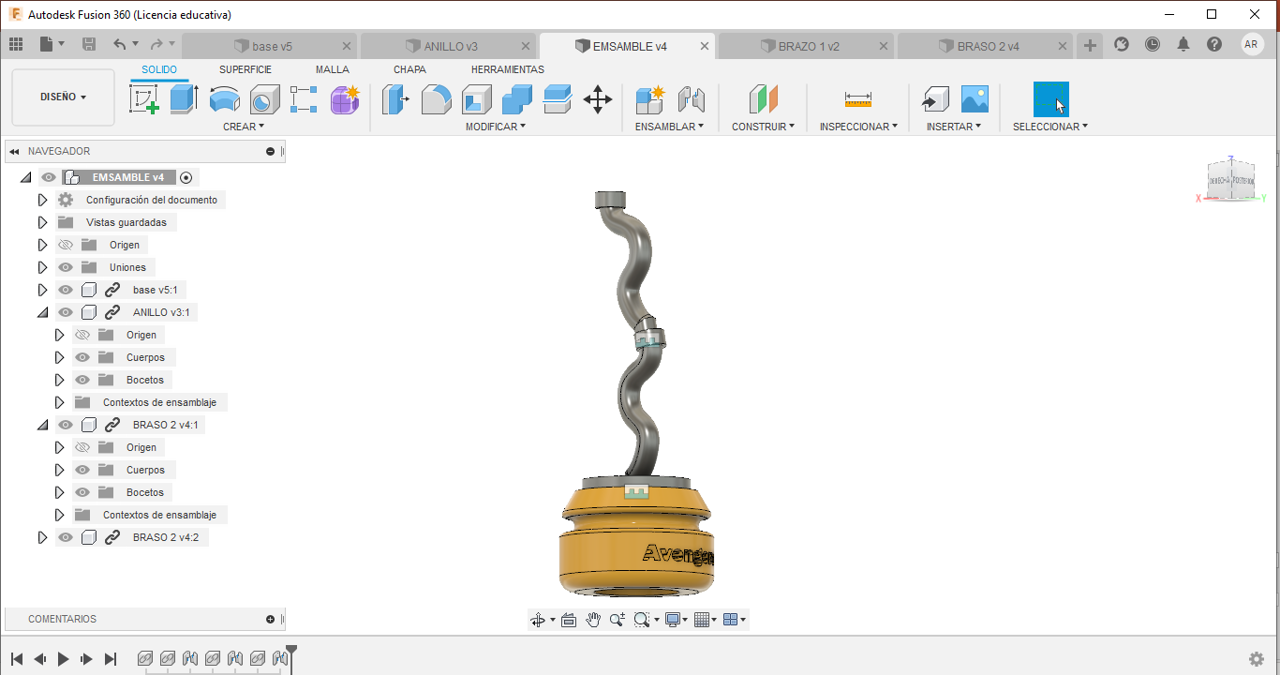
Task: Expand the BRASO 2 v4:2 node
Action: (42, 537)
